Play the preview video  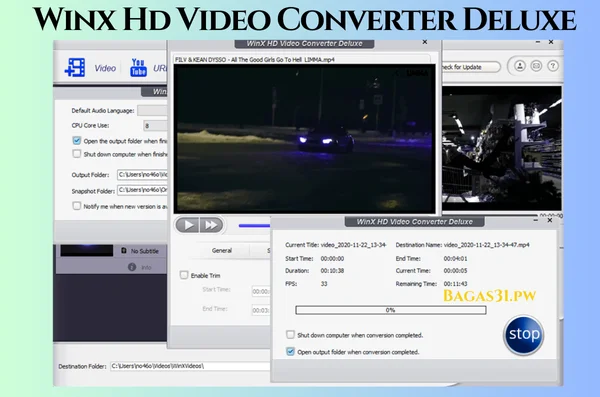tap(187, 225)
